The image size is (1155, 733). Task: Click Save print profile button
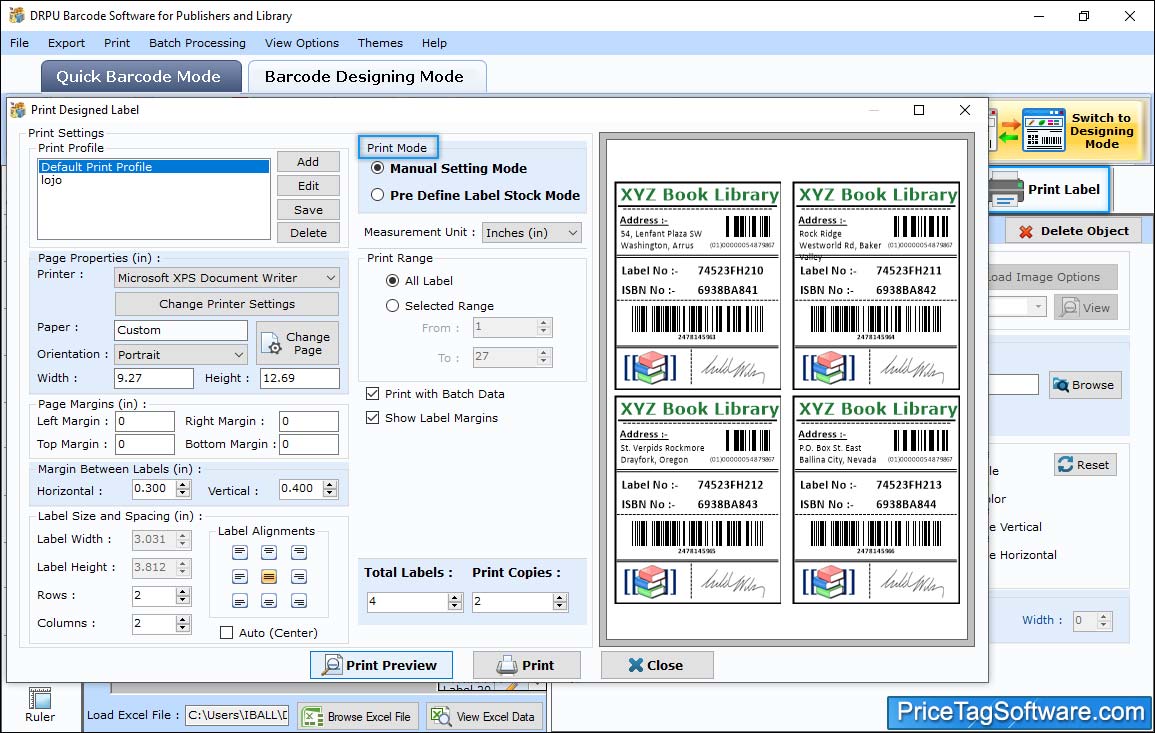(308, 210)
